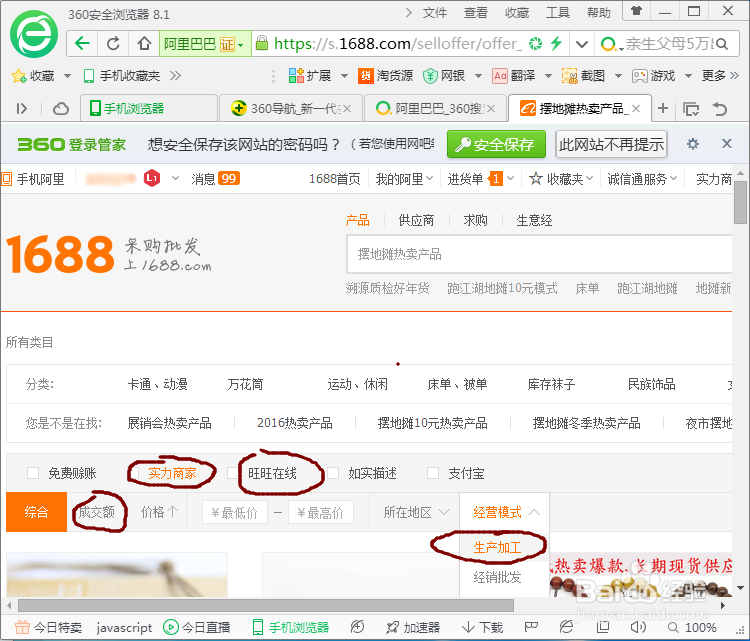Check the 旺旺在线 checkbox
This screenshot has height=641, width=750.
coord(232,473)
